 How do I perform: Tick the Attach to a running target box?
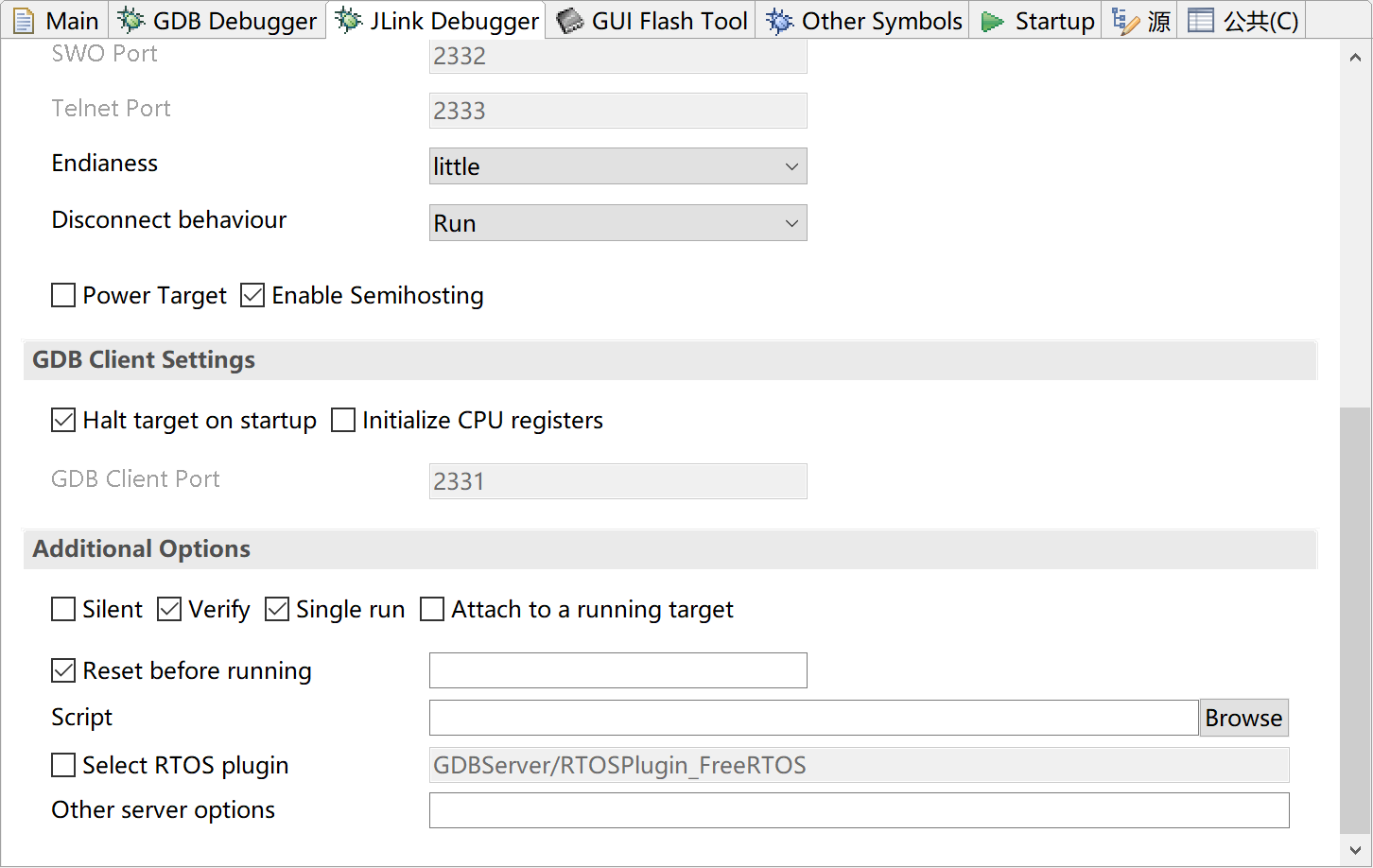click(432, 610)
